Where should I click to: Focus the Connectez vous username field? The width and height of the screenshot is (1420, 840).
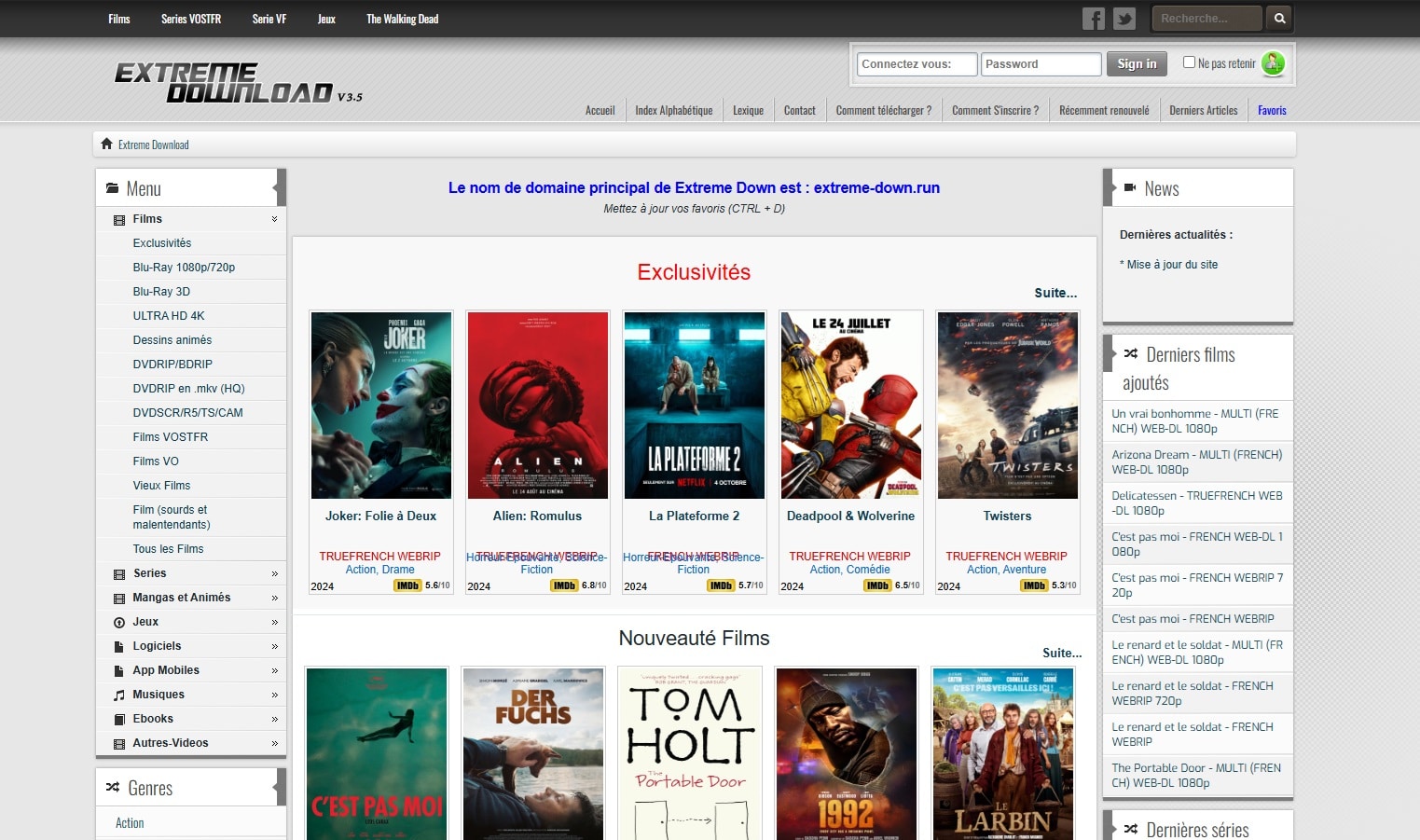pos(917,64)
